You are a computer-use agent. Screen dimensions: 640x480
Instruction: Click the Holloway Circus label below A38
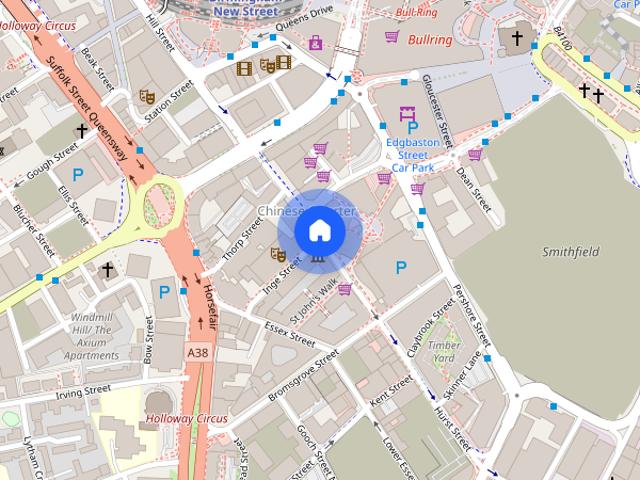pos(187,419)
